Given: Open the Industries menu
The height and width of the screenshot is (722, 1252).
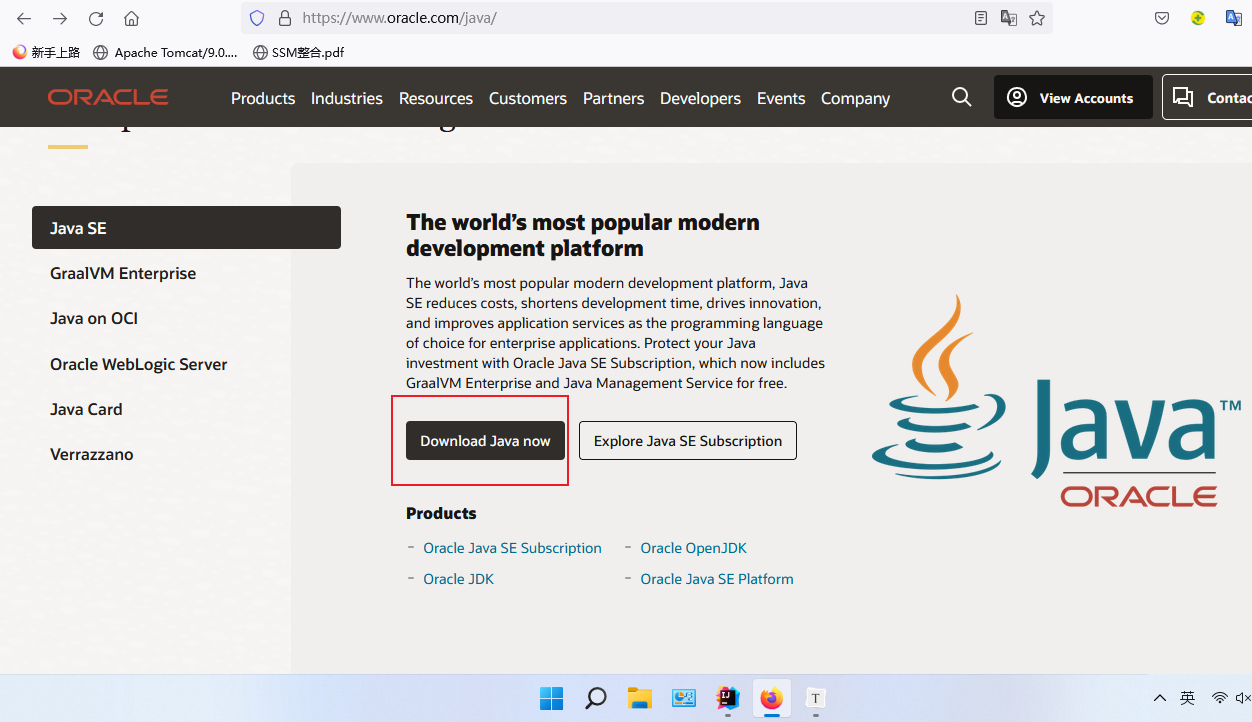Looking at the screenshot, I should 347,98.
